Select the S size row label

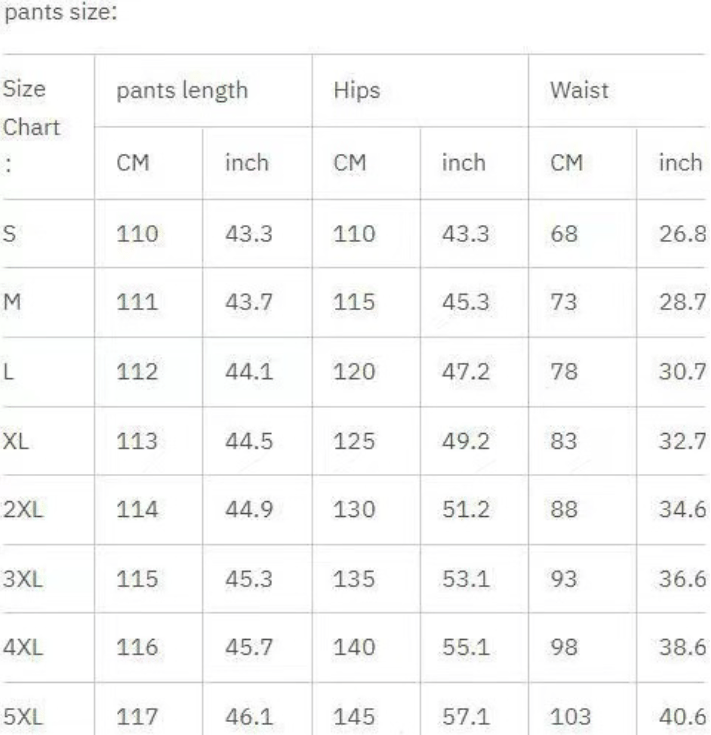tap(10, 234)
